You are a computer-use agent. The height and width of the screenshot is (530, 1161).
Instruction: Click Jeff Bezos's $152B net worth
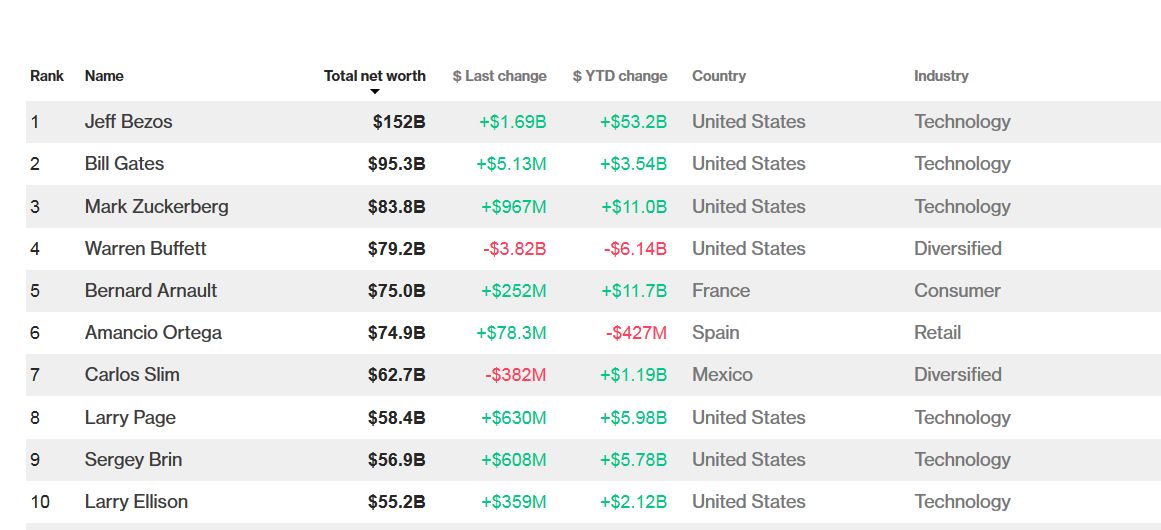[399, 122]
